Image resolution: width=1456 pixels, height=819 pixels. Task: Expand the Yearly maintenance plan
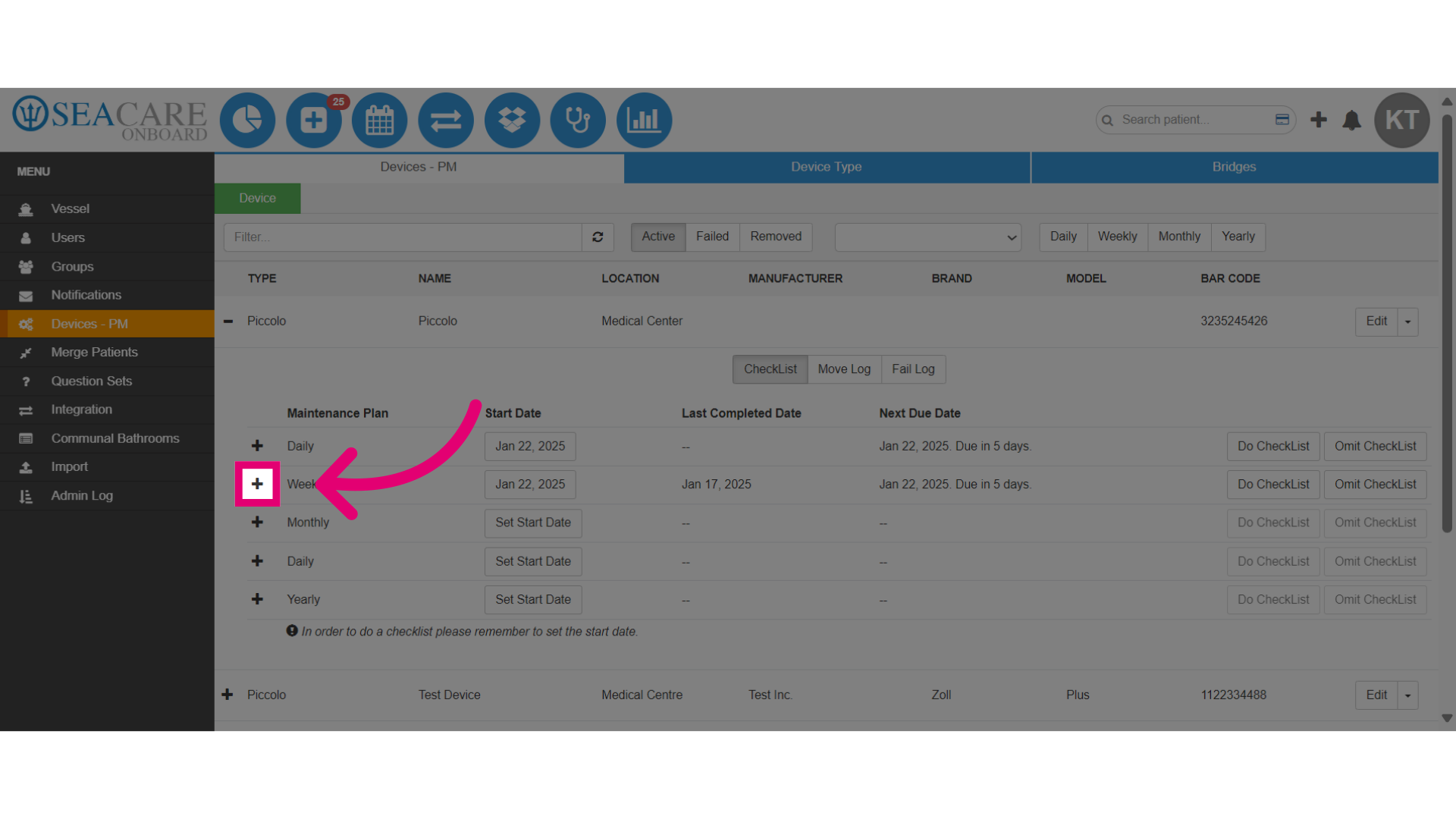[x=257, y=599]
